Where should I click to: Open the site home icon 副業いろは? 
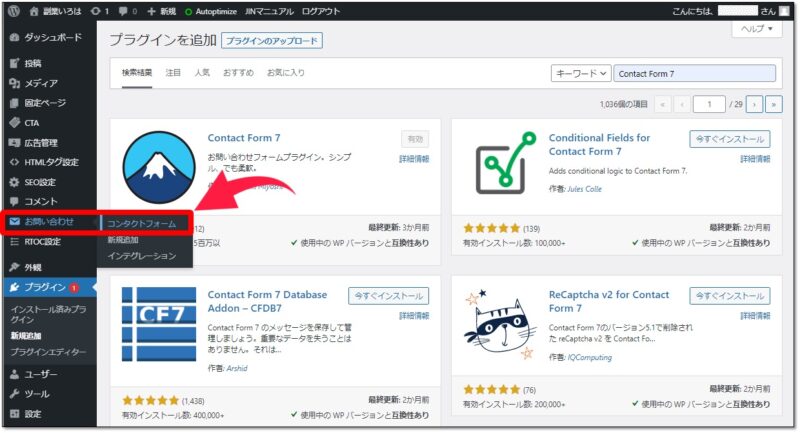55,11
